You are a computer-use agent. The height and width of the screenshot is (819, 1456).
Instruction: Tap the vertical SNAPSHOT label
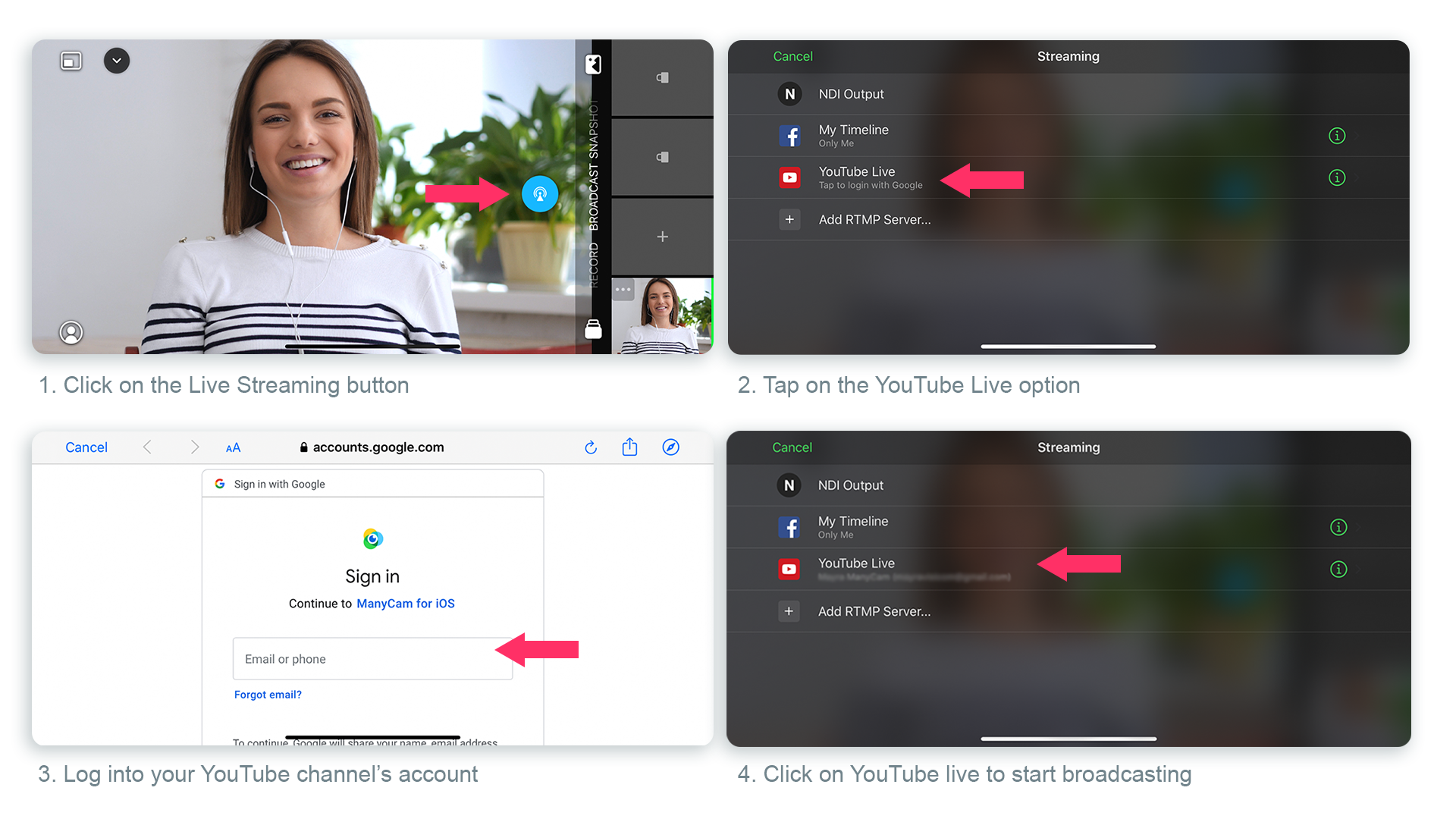[594, 130]
